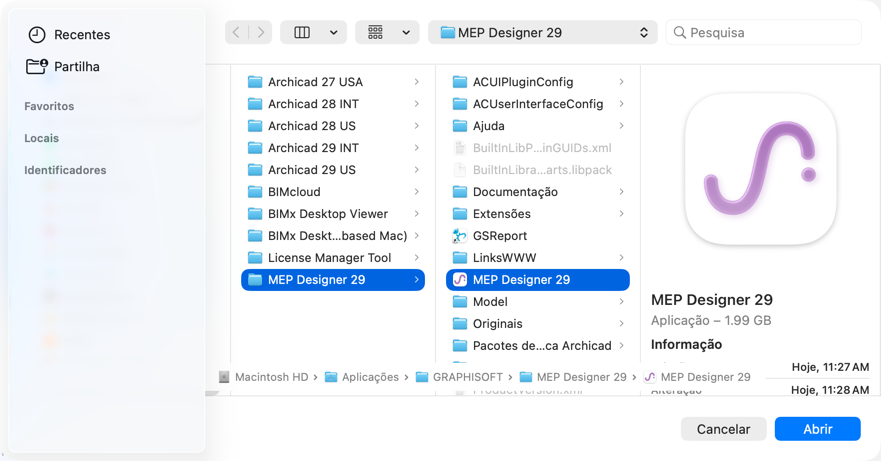The image size is (881, 461).
Task: Open the Model folder
Action: [x=538, y=301]
